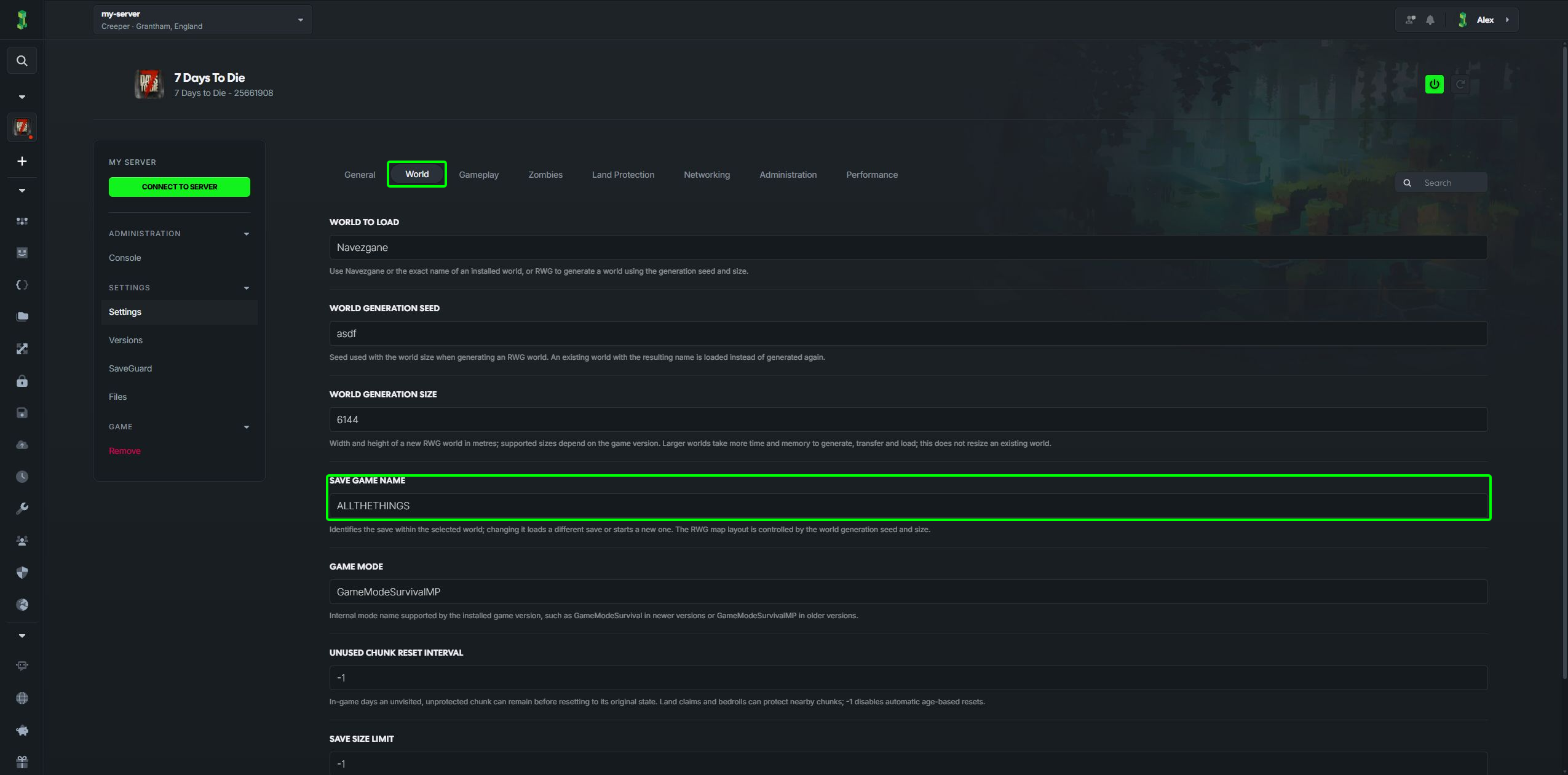Switch to the Gameplay tab

(478, 175)
